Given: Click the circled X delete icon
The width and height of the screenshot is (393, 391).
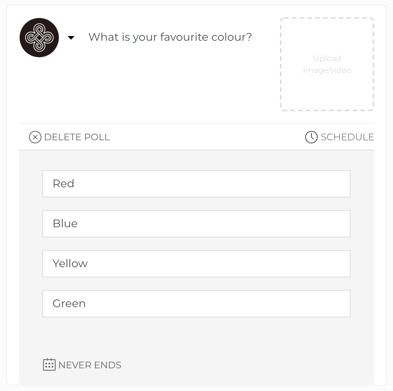Looking at the screenshot, I should point(35,137).
